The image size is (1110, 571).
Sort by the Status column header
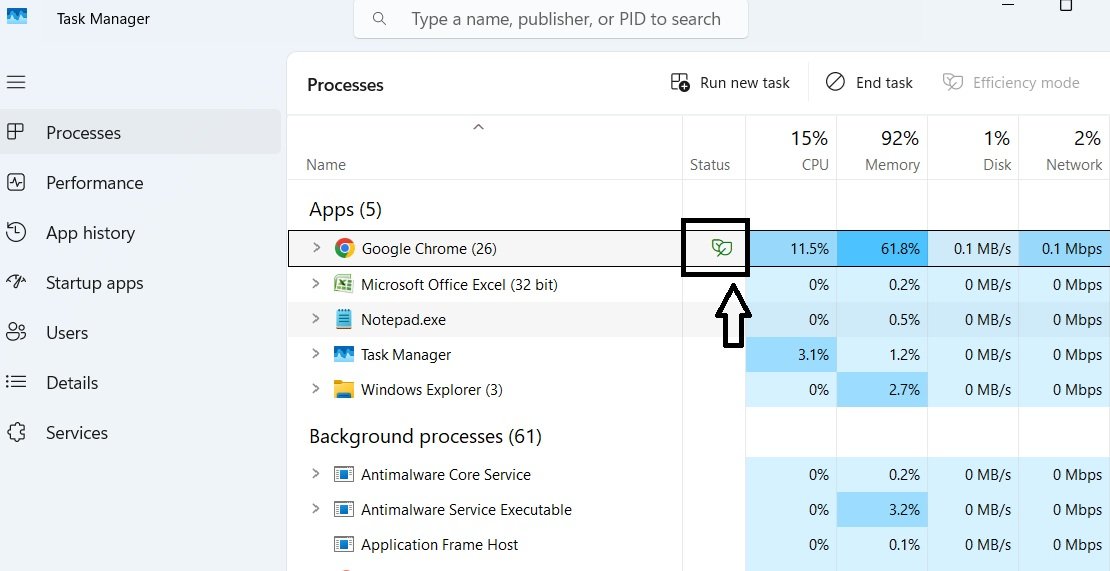click(714, 147)
